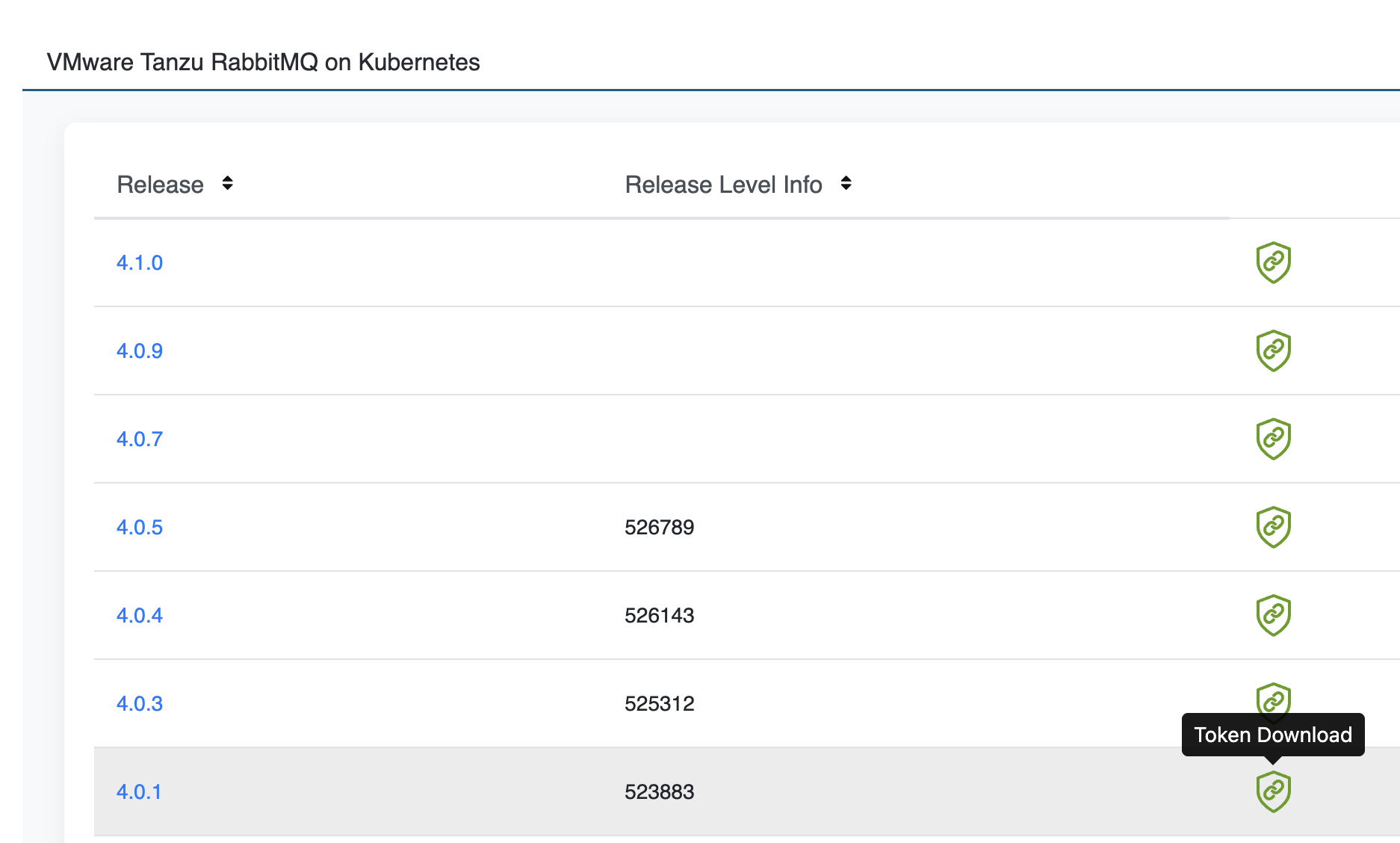Click the VMware Tanzu RabbitMQ on Kubernetes heading
The image size is (1400, 843).
pos(263,62)
